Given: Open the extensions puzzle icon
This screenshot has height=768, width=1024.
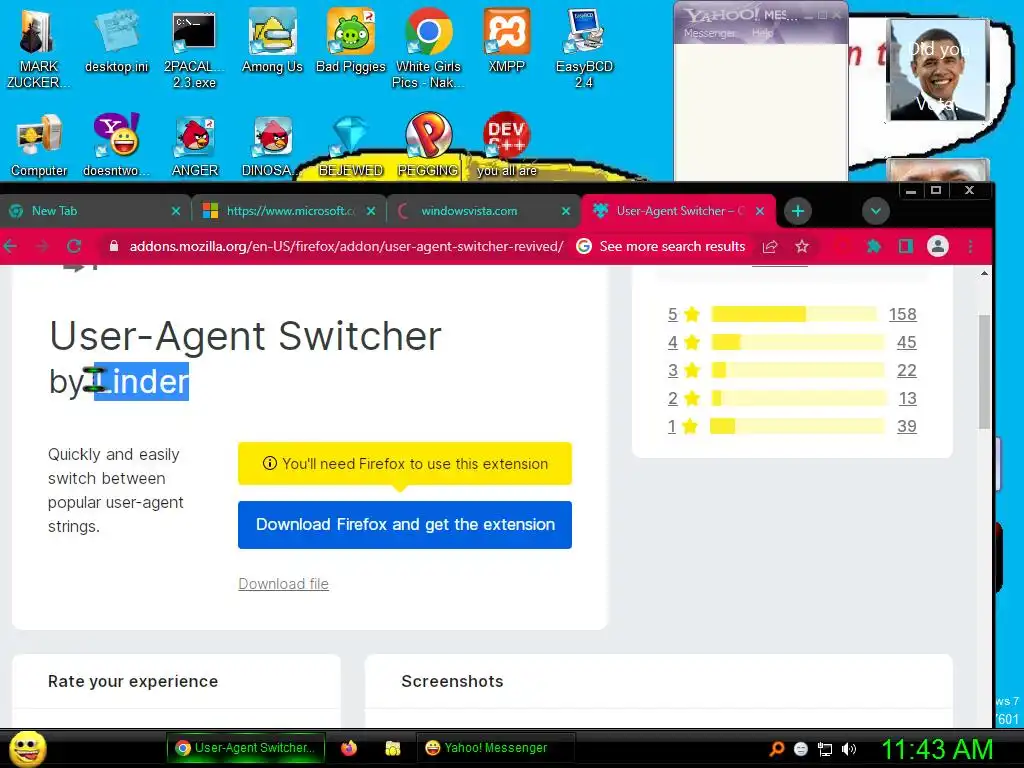Looking at the screenshot, I should [873, 246].
